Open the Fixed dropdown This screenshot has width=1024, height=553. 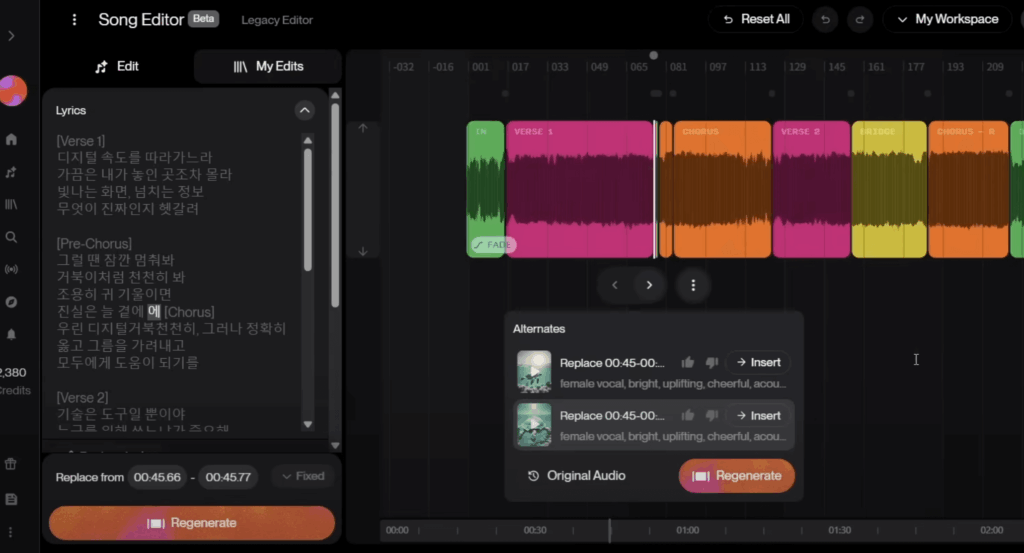pyautogui.click(x=302, y=476)
